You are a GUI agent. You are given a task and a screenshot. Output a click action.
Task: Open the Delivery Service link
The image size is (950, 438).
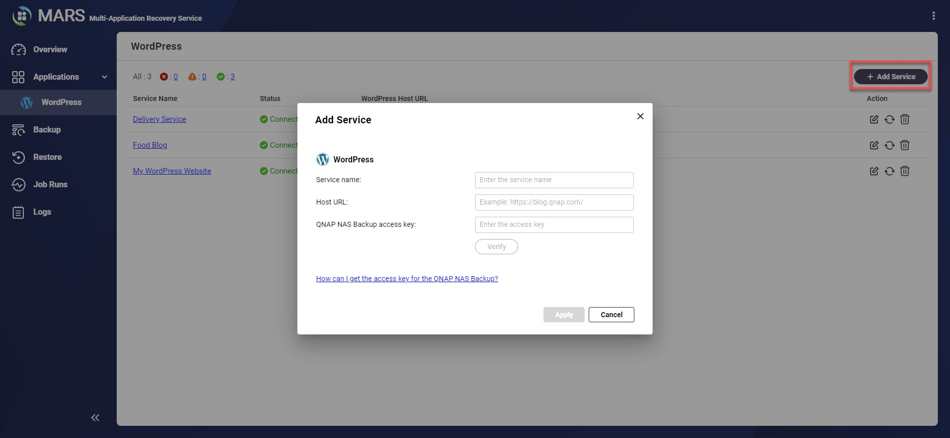point(159,119)
